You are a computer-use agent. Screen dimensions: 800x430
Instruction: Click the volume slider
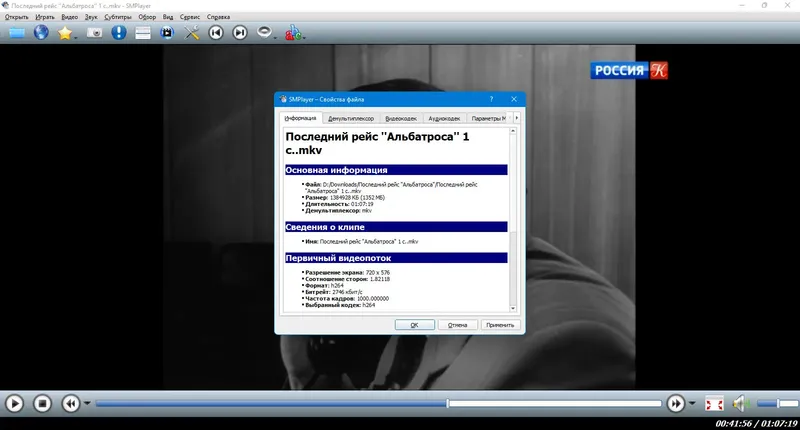pyautogui.click(x=778, y=403)
